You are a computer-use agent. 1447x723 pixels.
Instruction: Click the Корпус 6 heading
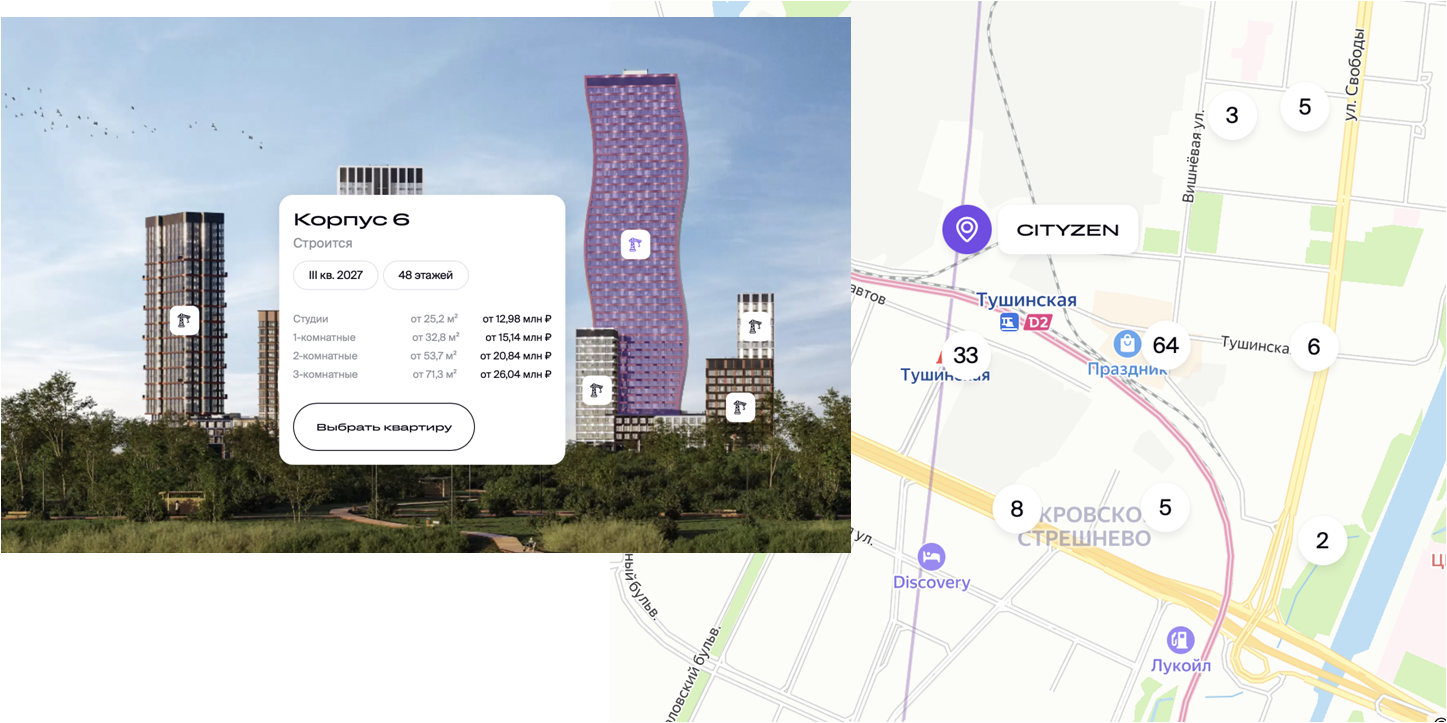(352, 220)
